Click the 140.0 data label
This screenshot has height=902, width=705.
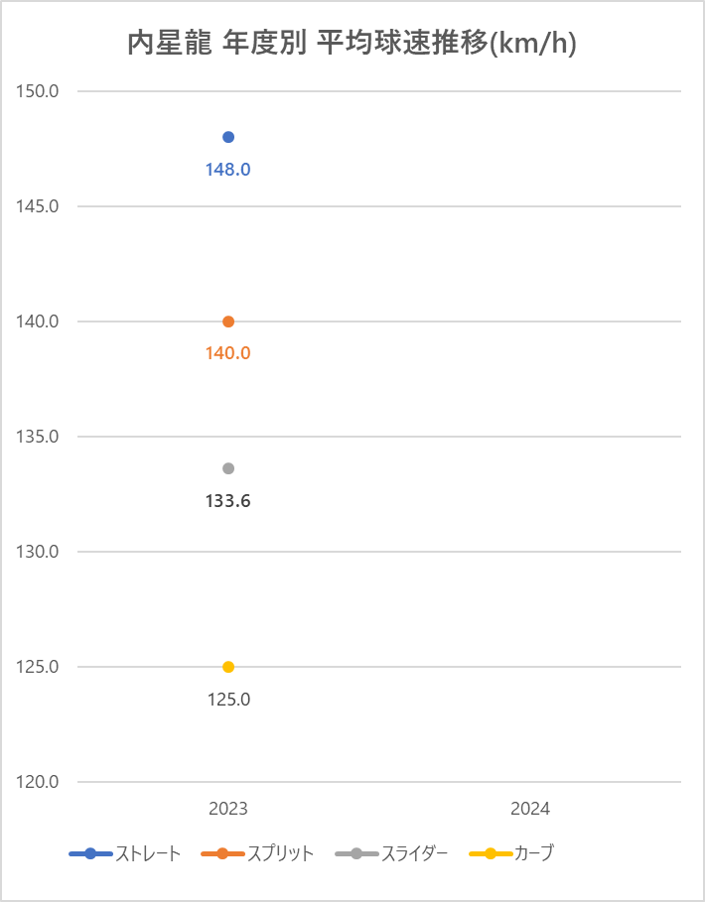coord(228,353)
